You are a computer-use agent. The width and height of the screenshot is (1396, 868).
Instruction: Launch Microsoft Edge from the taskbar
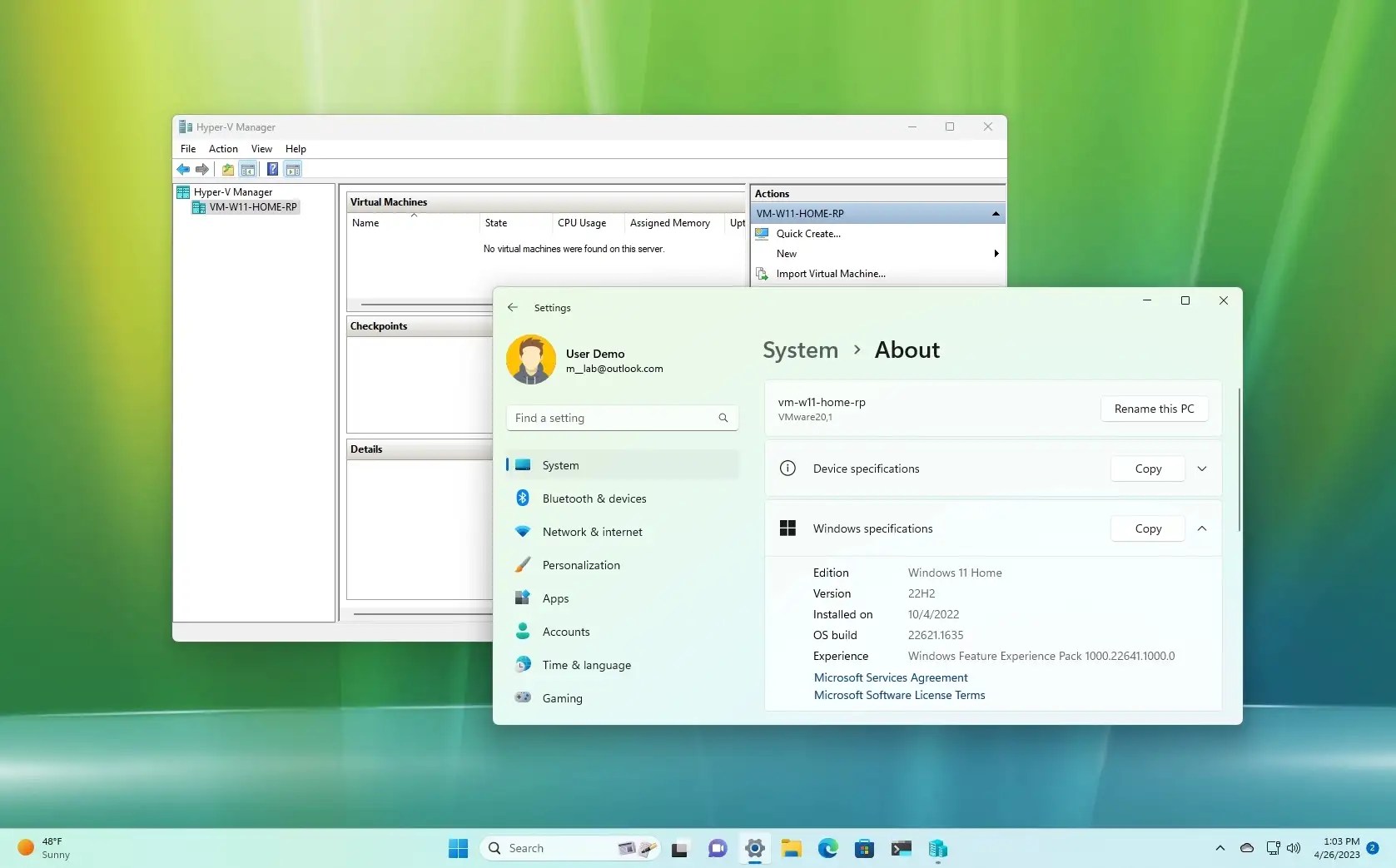pos(827,848)
